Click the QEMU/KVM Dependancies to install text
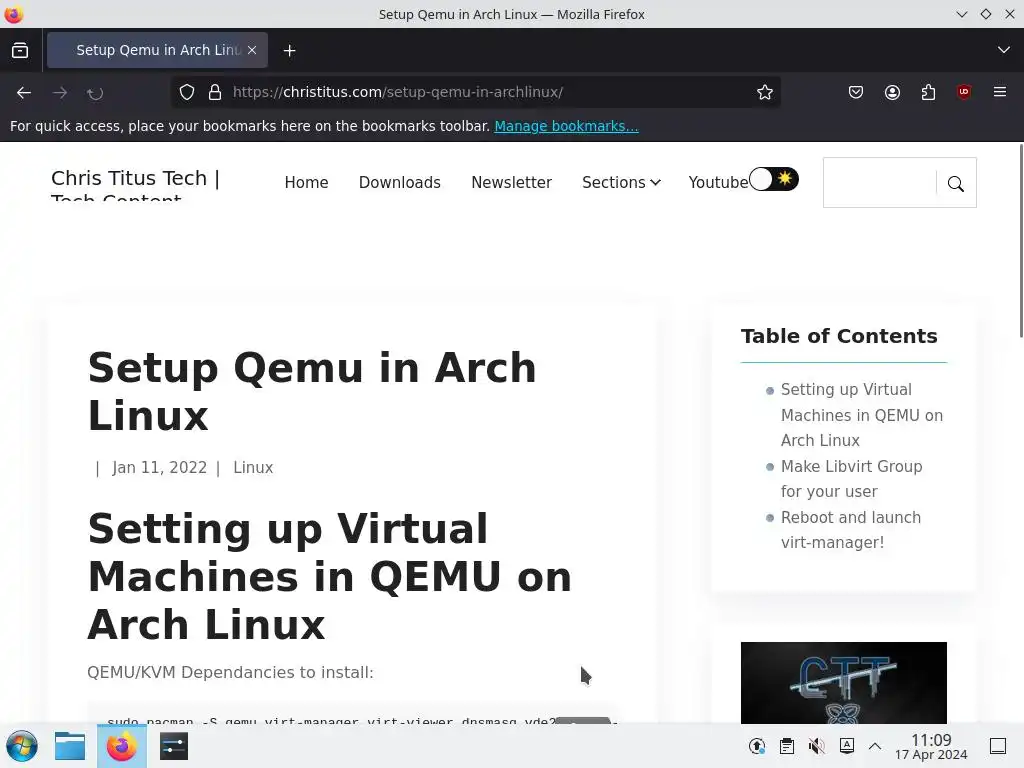This screenshot has width=1024, height=768. (230, 672)
